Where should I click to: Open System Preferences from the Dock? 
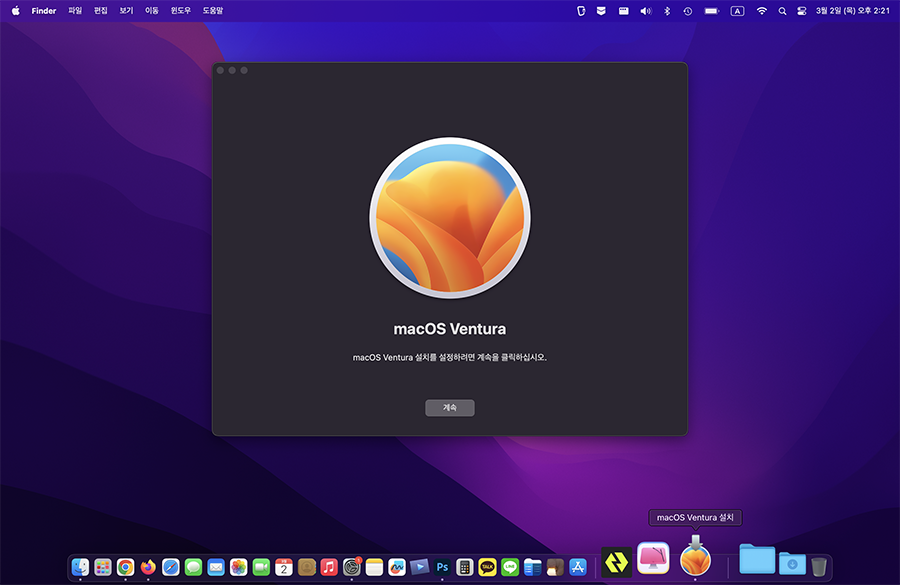tap(352, 567)
